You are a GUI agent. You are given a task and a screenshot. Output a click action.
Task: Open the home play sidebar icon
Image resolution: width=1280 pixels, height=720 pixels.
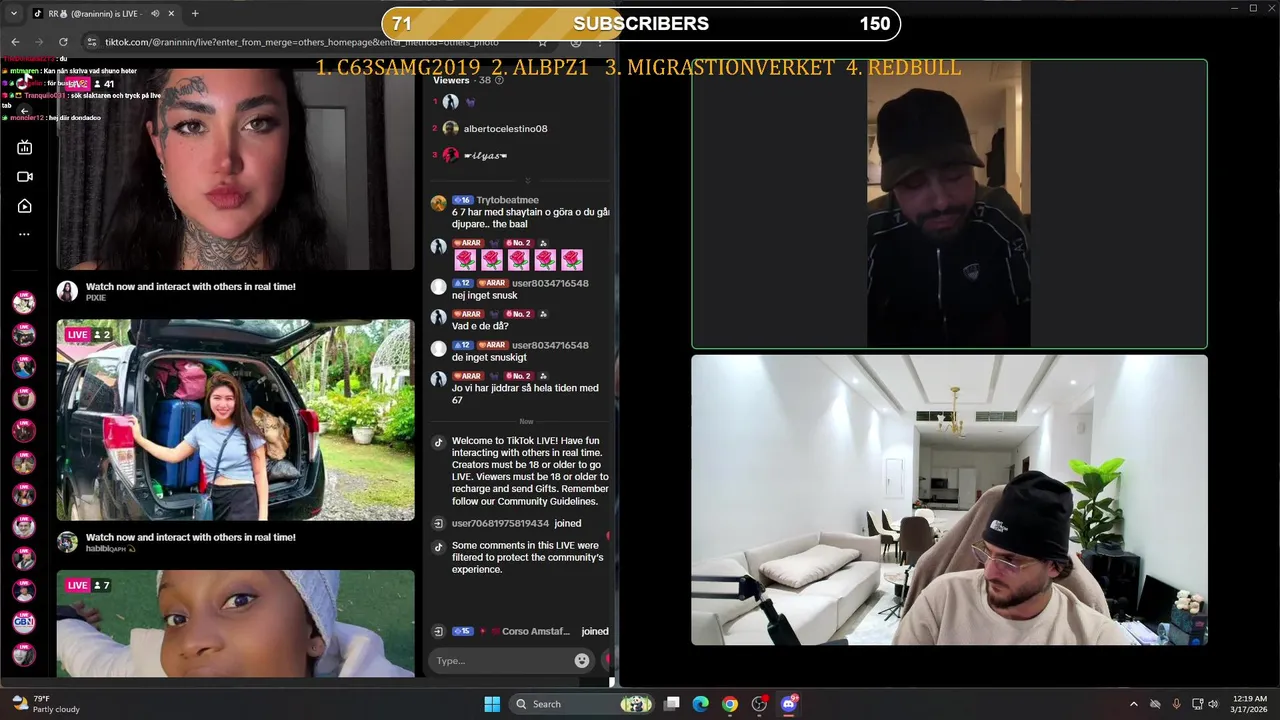coord(25,206)
